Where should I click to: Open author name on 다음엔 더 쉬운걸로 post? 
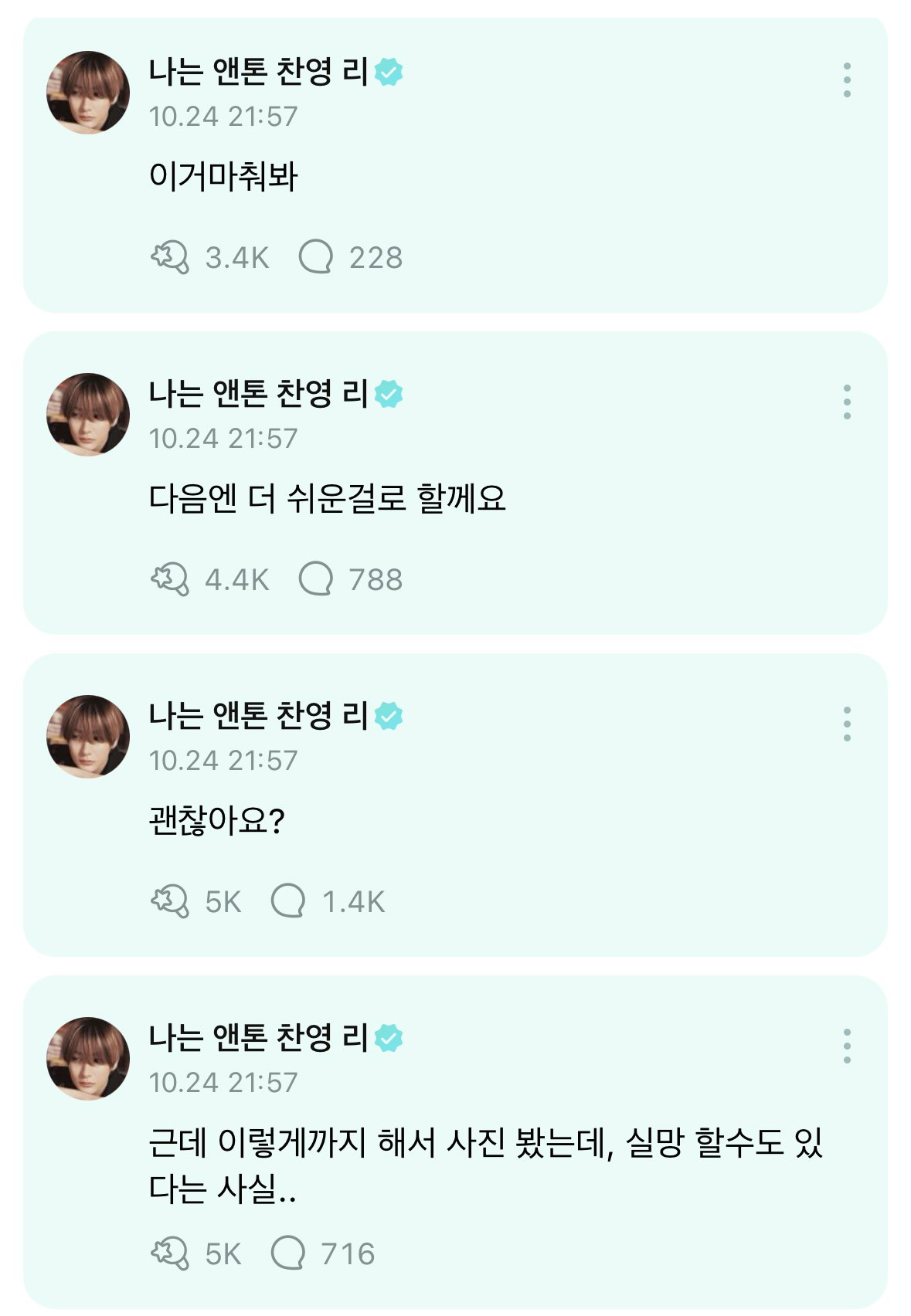258,394
